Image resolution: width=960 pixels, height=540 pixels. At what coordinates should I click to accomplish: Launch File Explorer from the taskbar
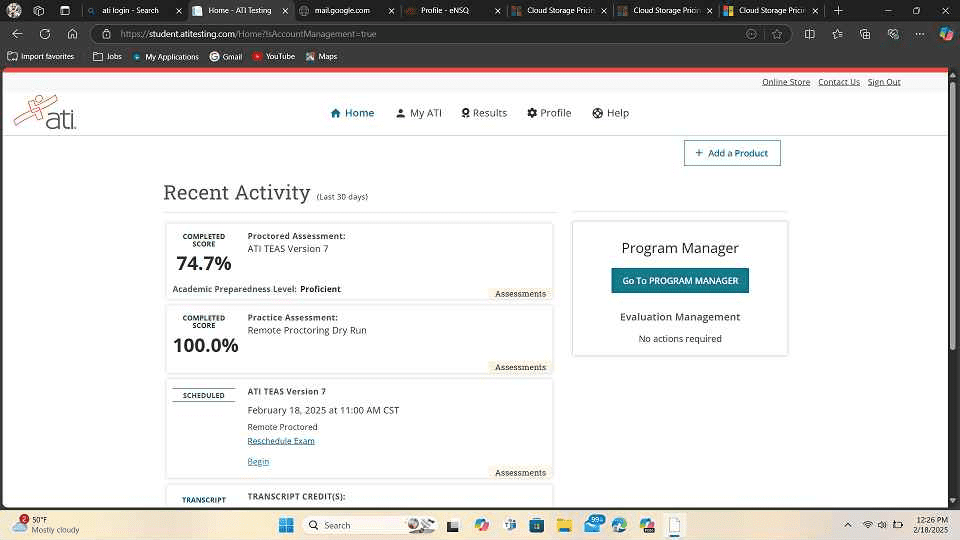point(563,525)
